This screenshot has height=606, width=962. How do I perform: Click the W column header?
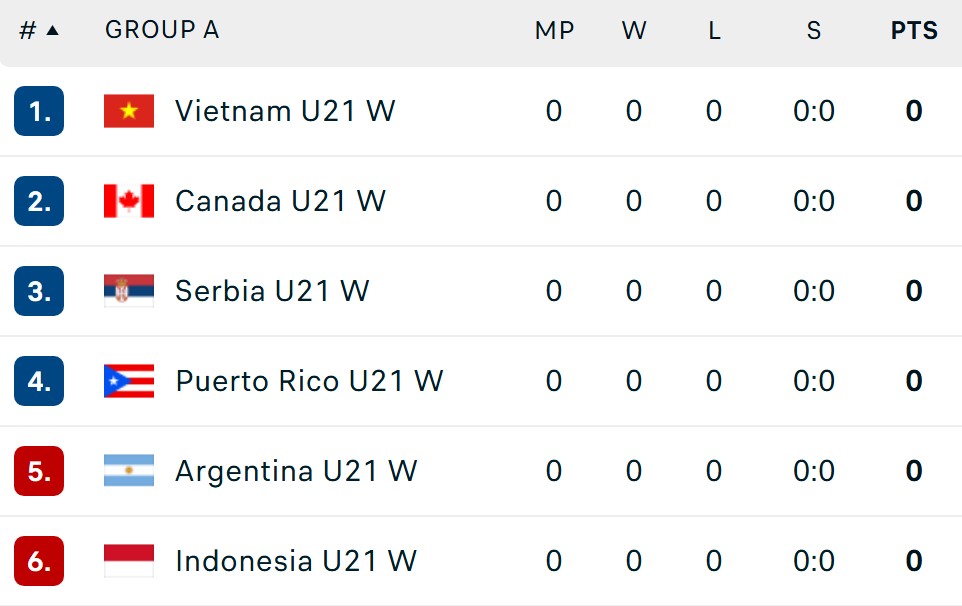coord(634,30)
